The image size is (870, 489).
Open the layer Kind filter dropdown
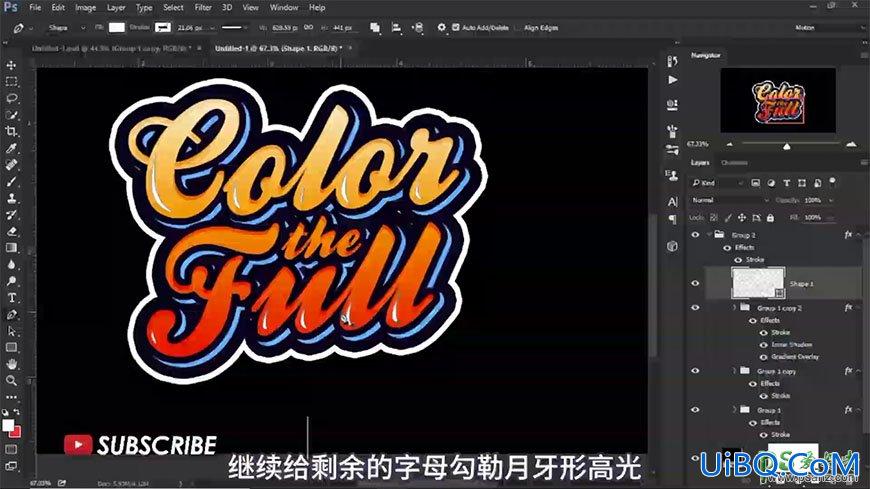point(717,183)
